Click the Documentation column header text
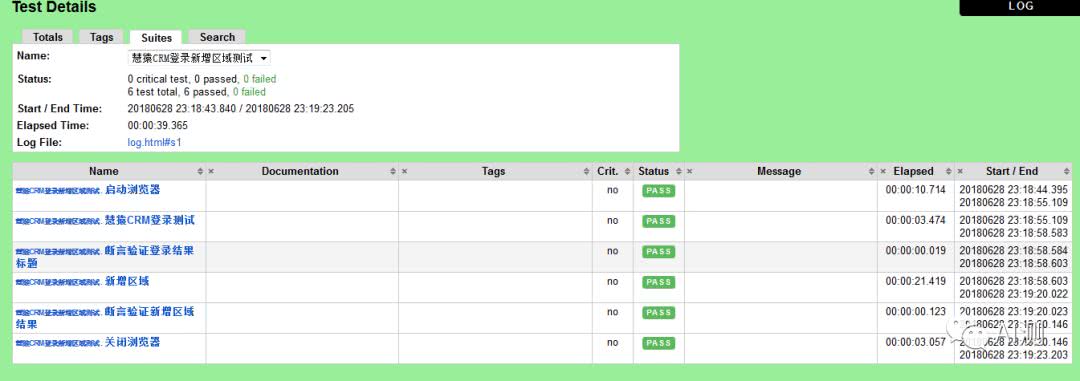The image size is (1080, 381). [300, 172]
